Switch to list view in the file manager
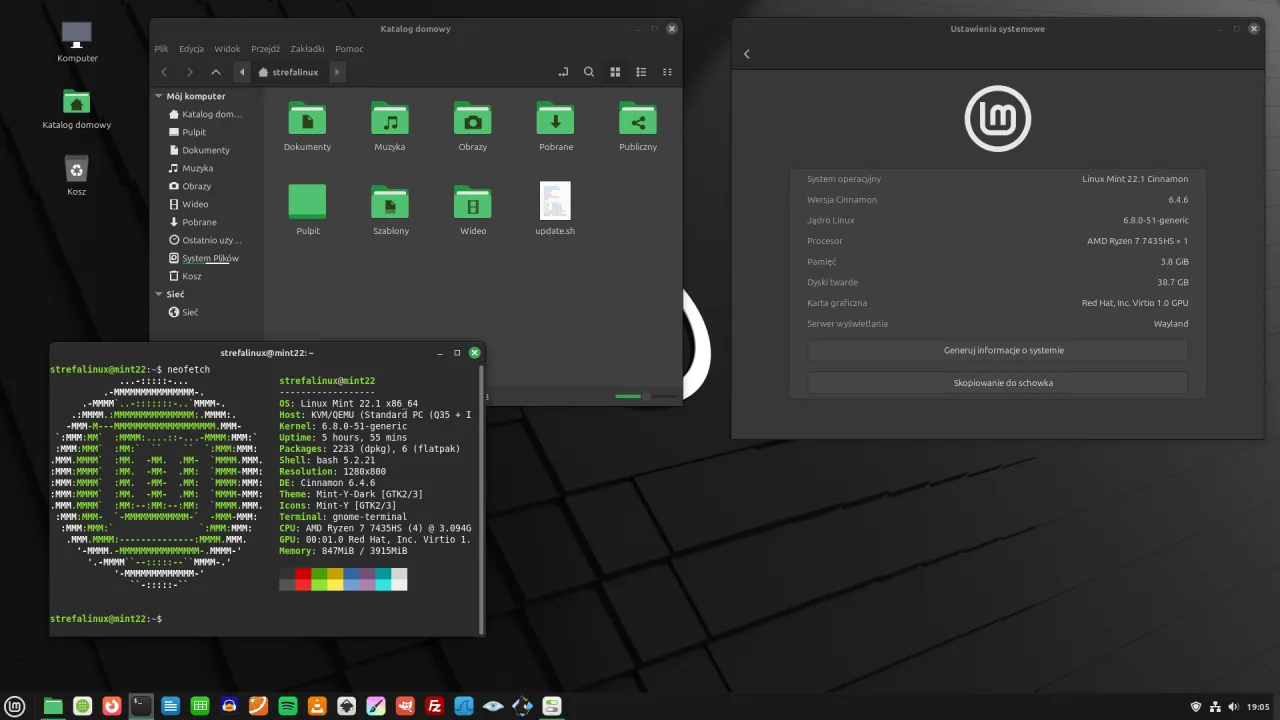Image resolution: width=1280 pixels, height=720 pixels. coord(641,72)
